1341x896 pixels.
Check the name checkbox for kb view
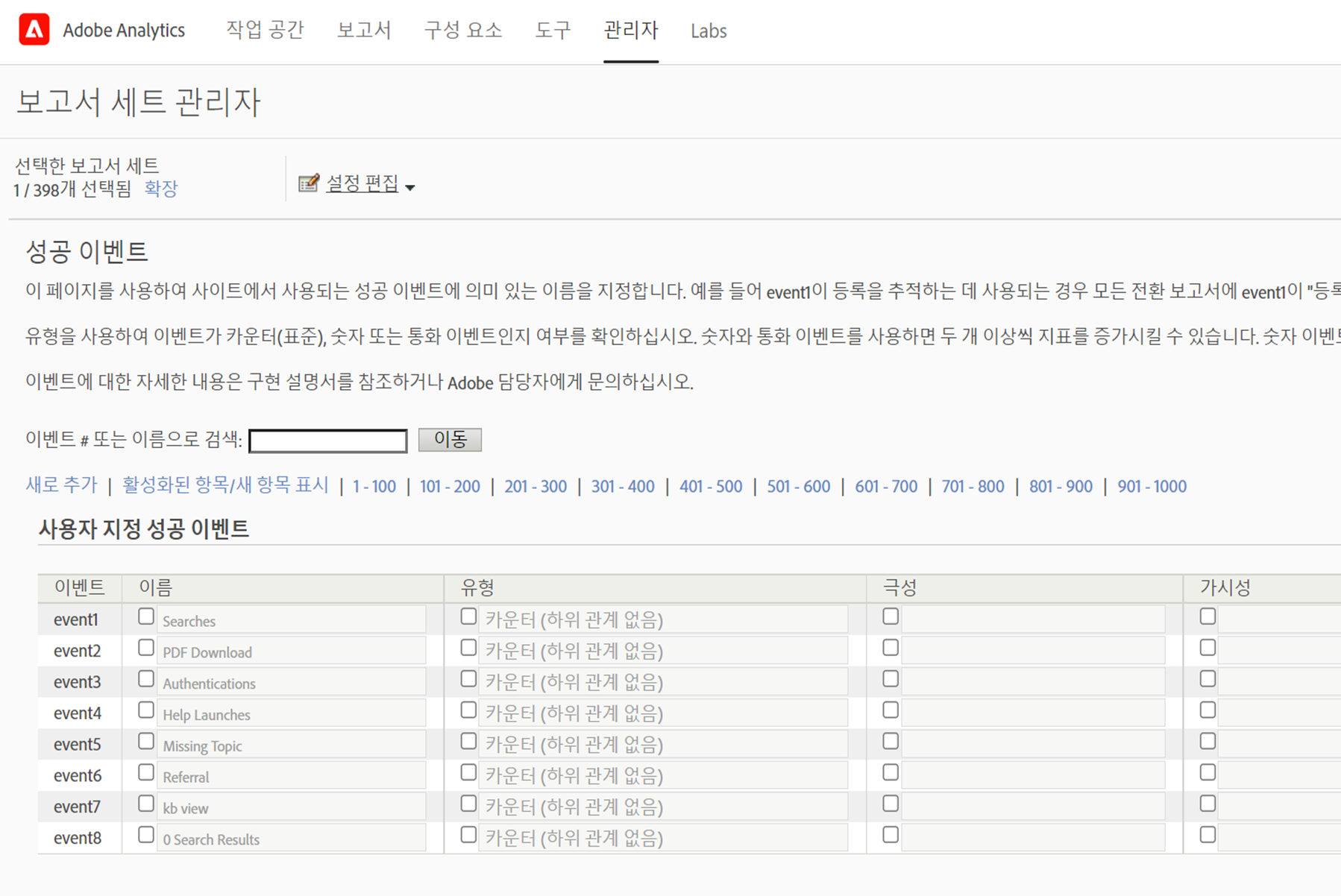[x=146, y=804]
